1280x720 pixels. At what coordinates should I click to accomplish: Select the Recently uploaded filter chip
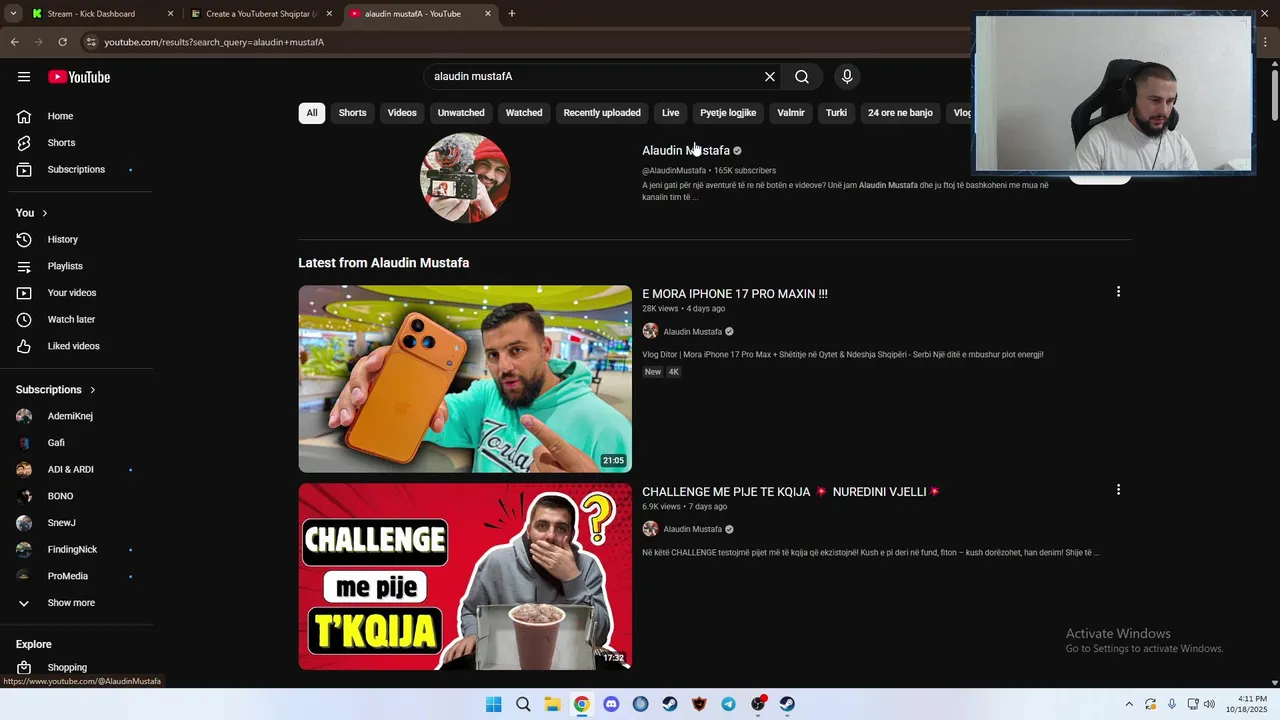click(x=602, y=113)
